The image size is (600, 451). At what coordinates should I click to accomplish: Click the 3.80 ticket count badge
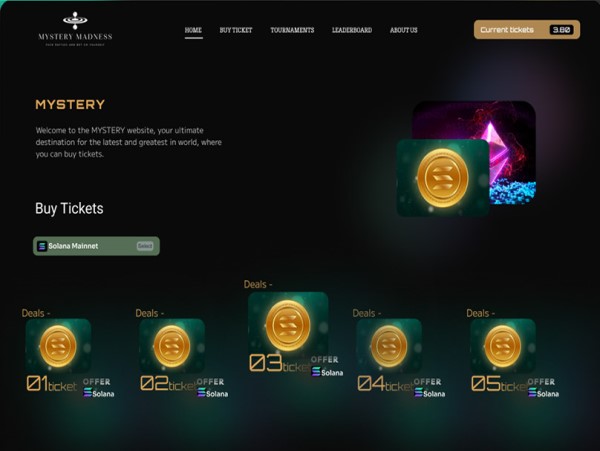[561, 30]
